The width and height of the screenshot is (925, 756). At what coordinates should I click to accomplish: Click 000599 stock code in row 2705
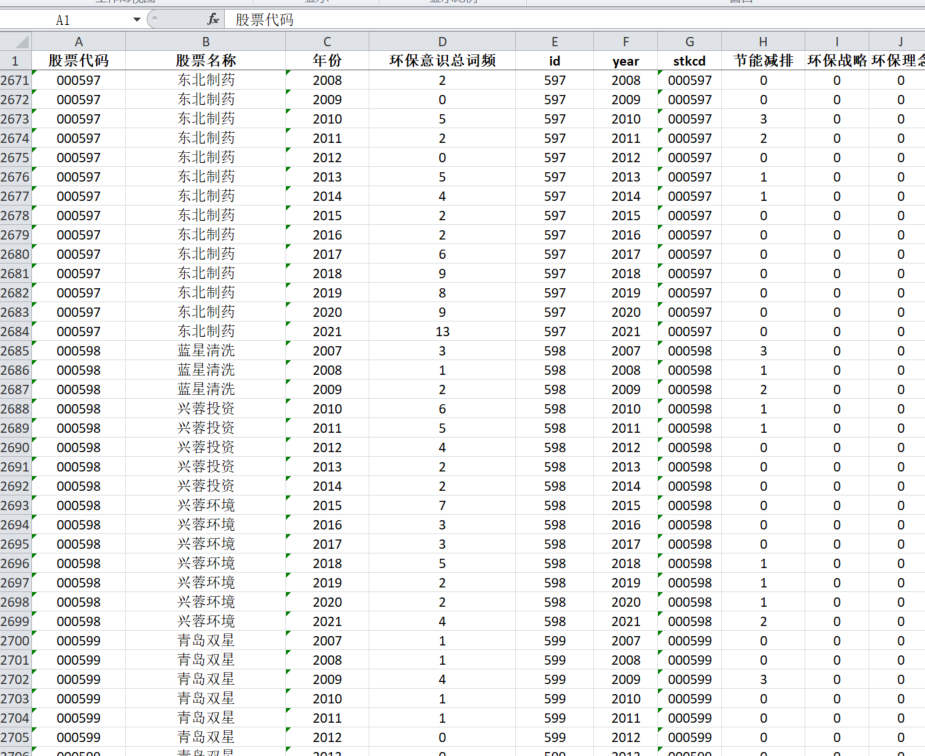[x=78, y=737]
